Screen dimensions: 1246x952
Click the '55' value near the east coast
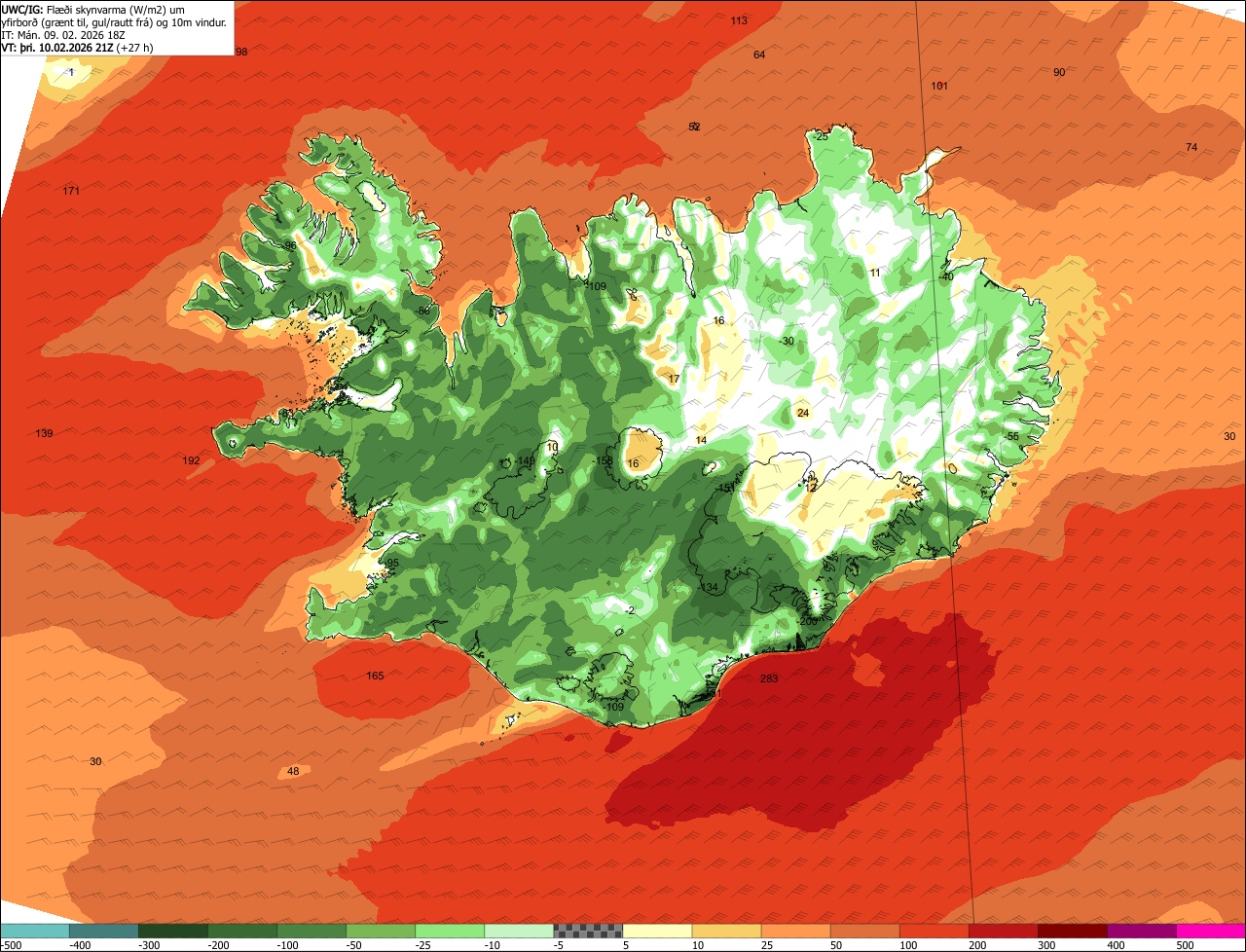1012,436
